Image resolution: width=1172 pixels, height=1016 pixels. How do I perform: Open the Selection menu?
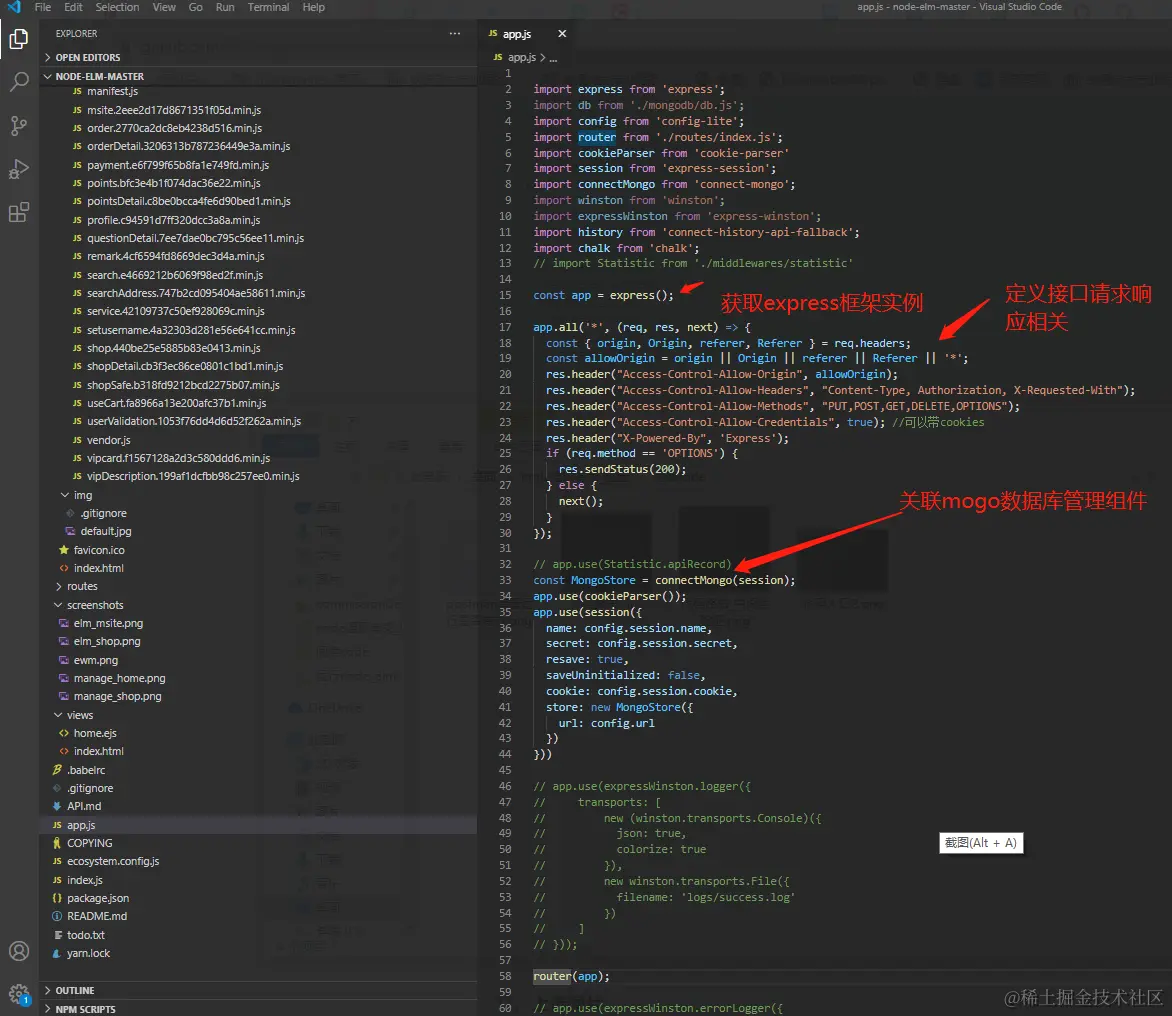[117, 7]
